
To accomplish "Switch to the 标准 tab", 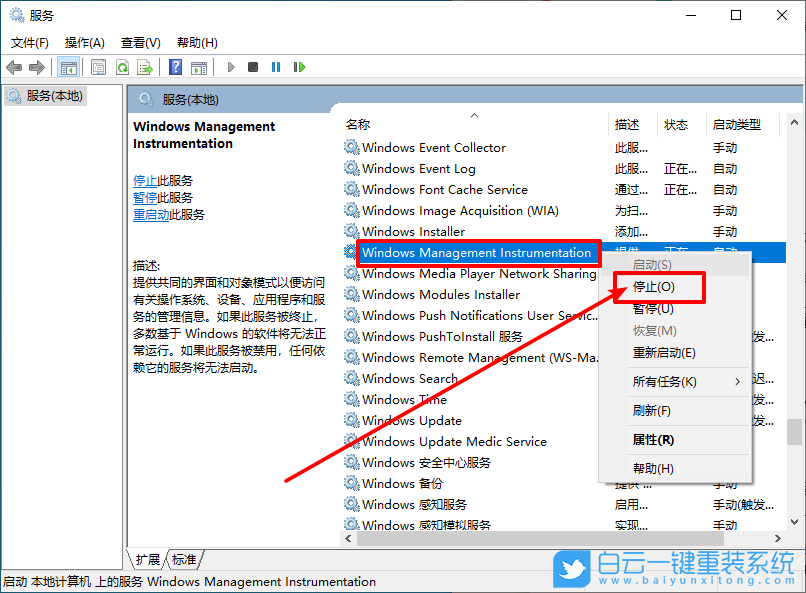I will 183,559.
